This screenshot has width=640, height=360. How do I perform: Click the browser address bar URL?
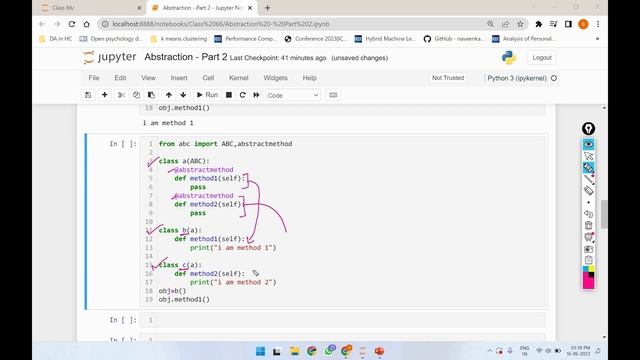(220, 24)
